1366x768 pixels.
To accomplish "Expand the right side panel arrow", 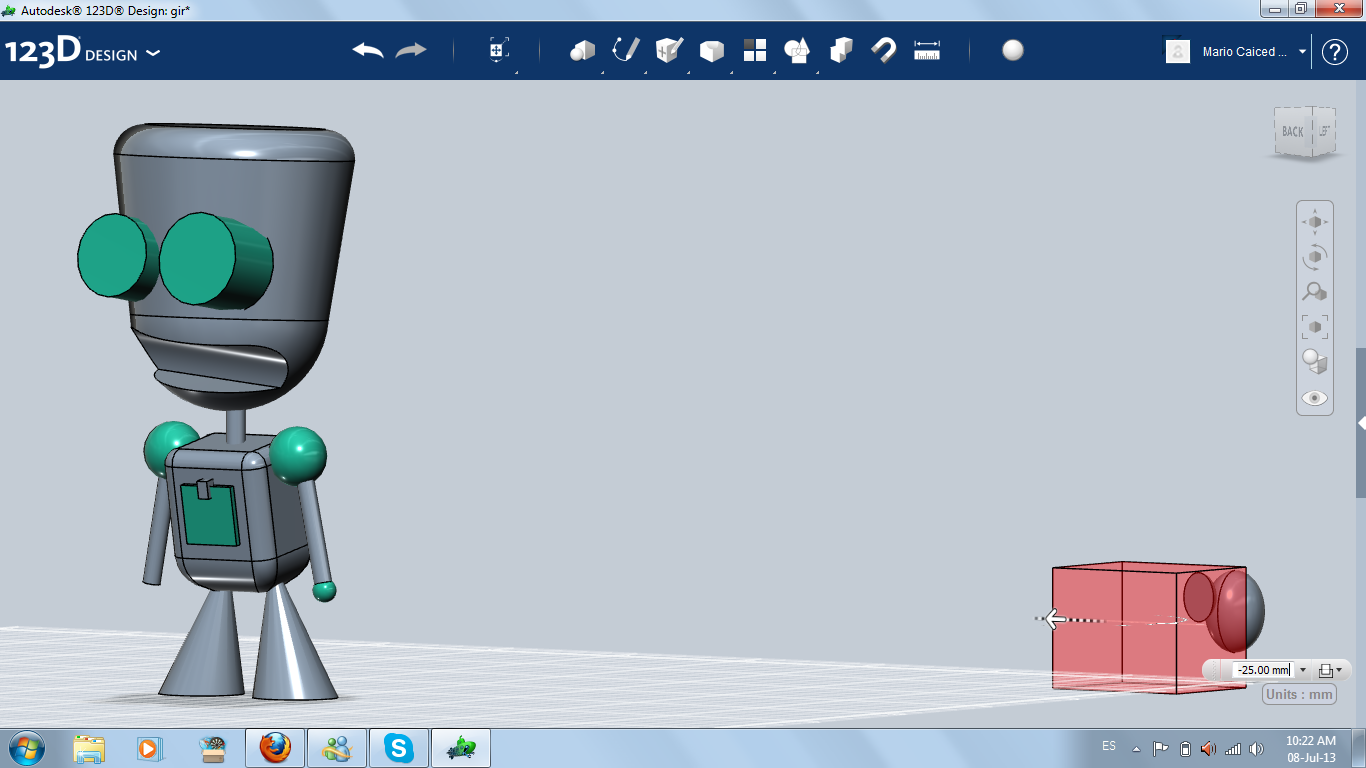I will (x=1361, y=423).
